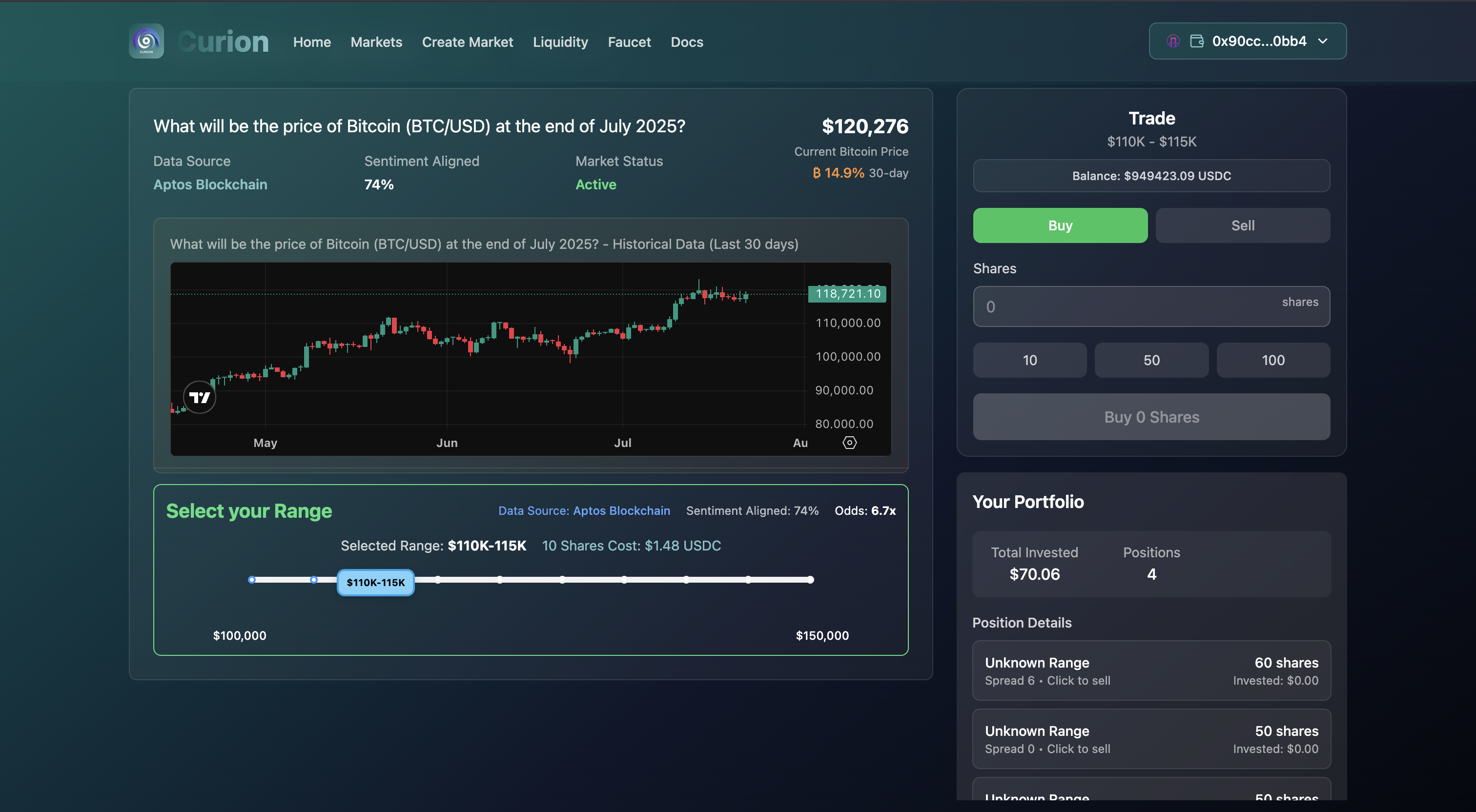
Task: Focus the Shares input field
Action: (x=1151, y=306)
